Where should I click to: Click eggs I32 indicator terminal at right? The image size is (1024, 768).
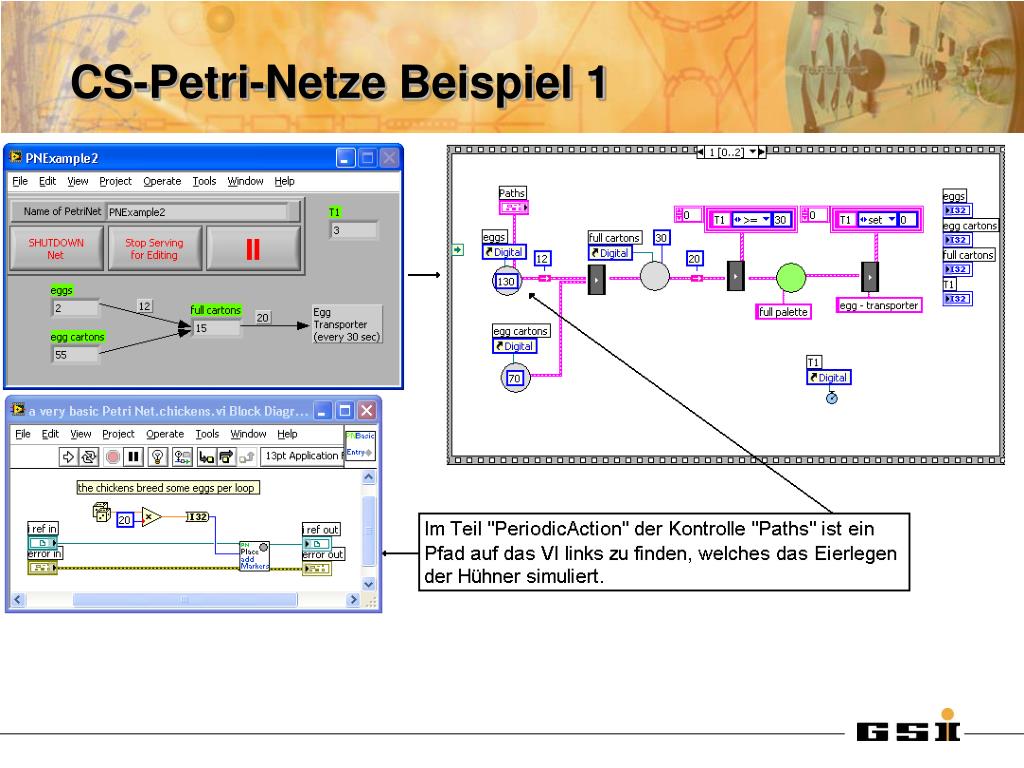957,210
